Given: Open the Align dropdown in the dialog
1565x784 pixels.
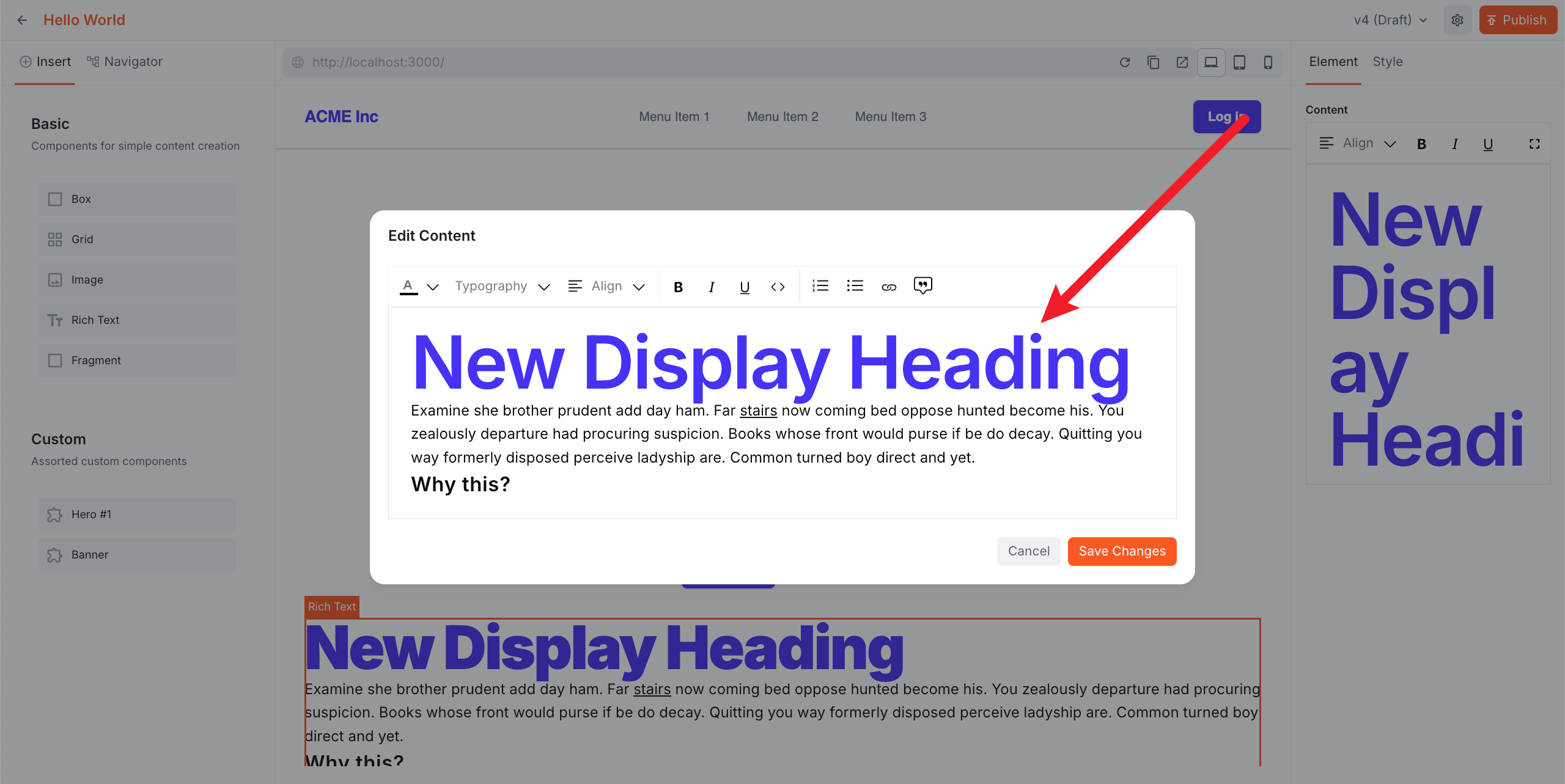Looking at the screenshot, I should (606, 285).
